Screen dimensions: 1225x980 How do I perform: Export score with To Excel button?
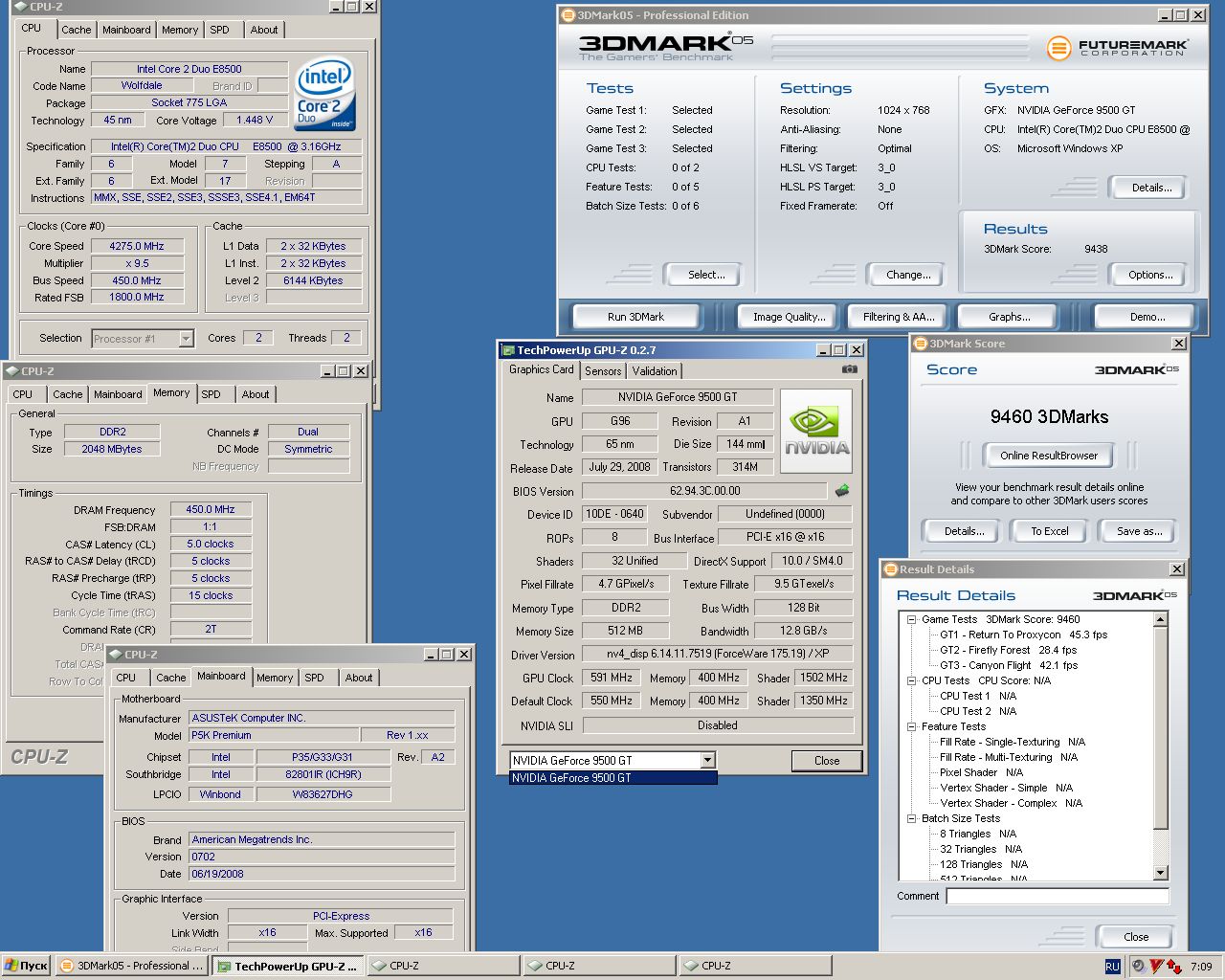[1050, 531]
